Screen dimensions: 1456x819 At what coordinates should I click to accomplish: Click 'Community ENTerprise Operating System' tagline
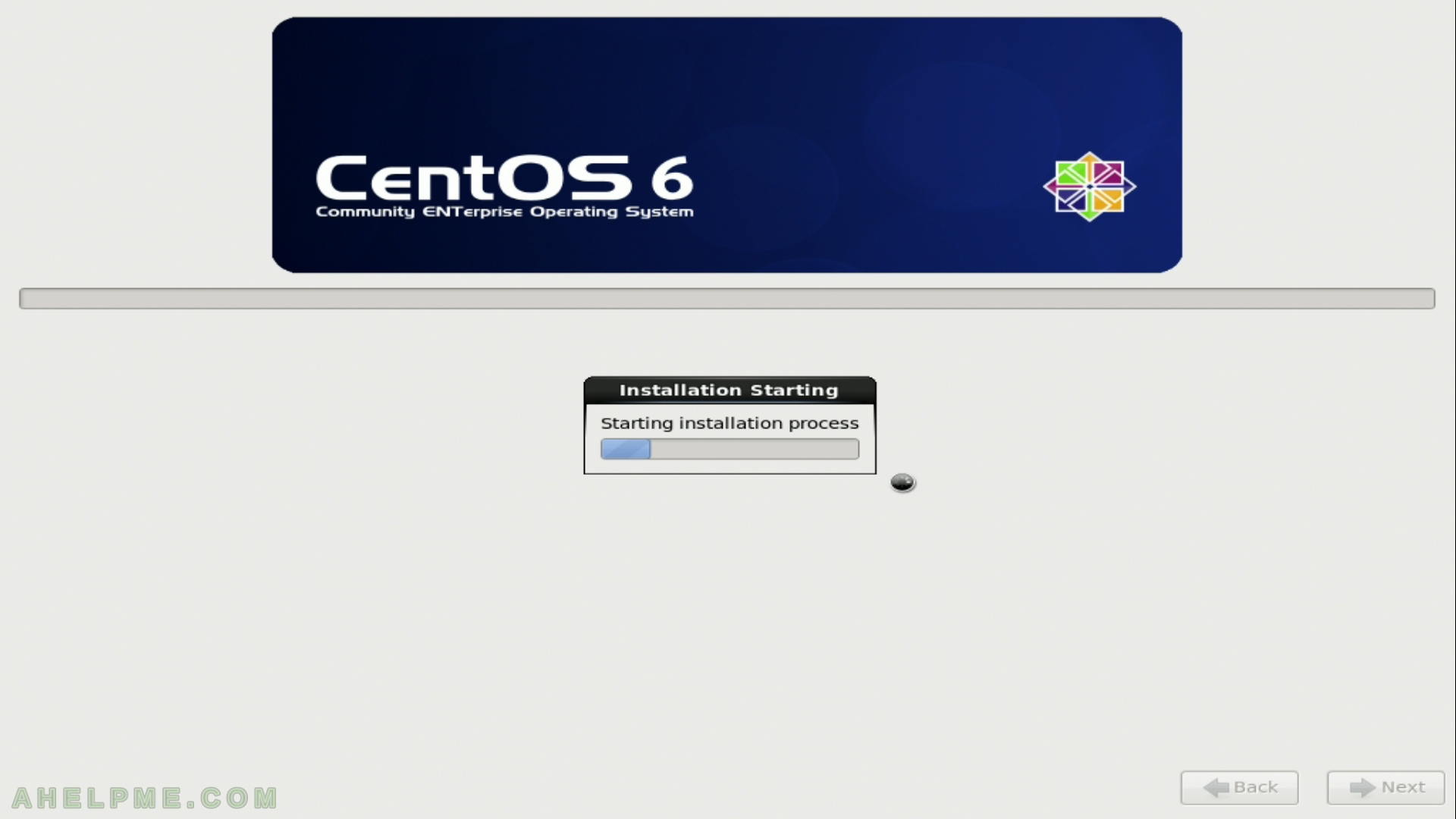coord(504,212)
